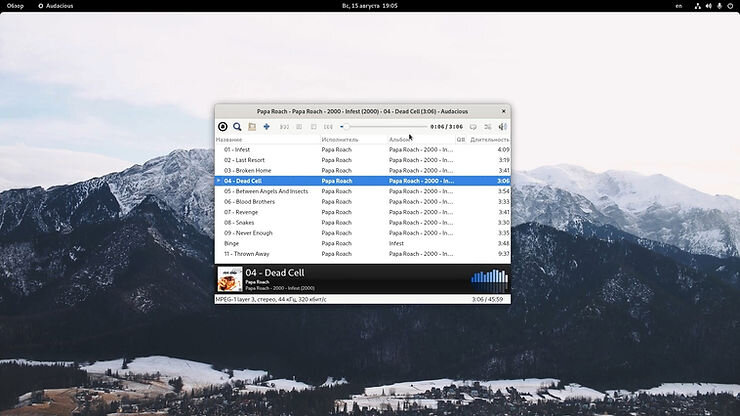Select the track named Binge
Image resolution: width=740 pixels, height=416 pixels.
(x=362, y=243)
